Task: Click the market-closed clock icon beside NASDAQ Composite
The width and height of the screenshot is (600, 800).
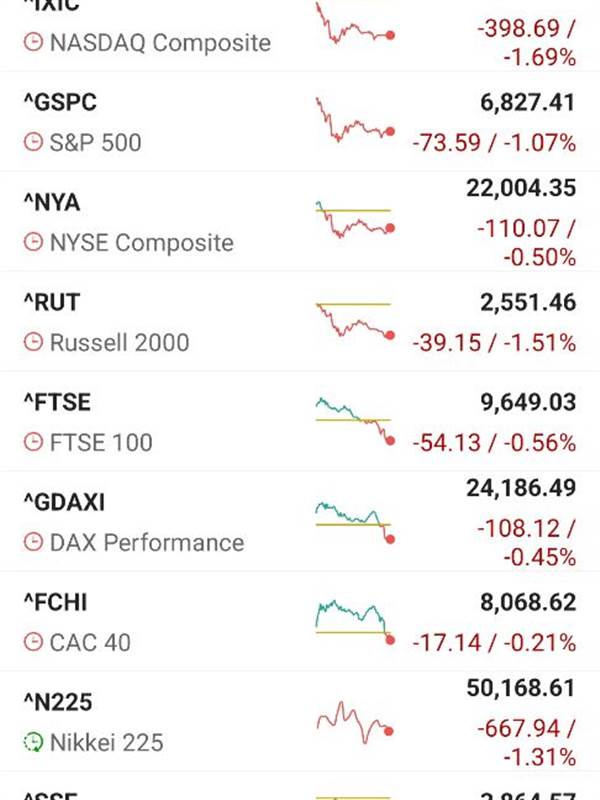Action: tap(33, 43)
